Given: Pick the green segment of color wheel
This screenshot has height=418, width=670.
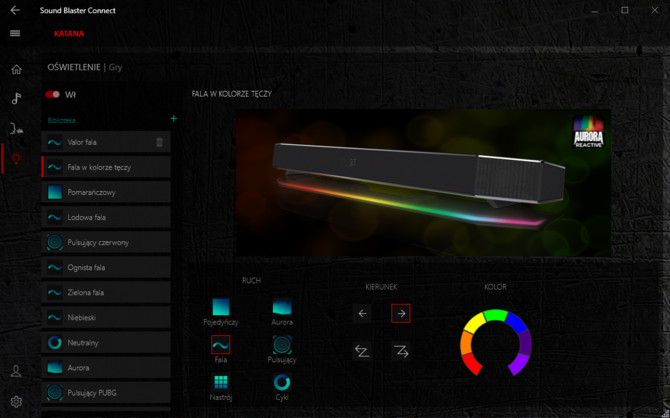Looking at the screenshot, I should point(495,315).
